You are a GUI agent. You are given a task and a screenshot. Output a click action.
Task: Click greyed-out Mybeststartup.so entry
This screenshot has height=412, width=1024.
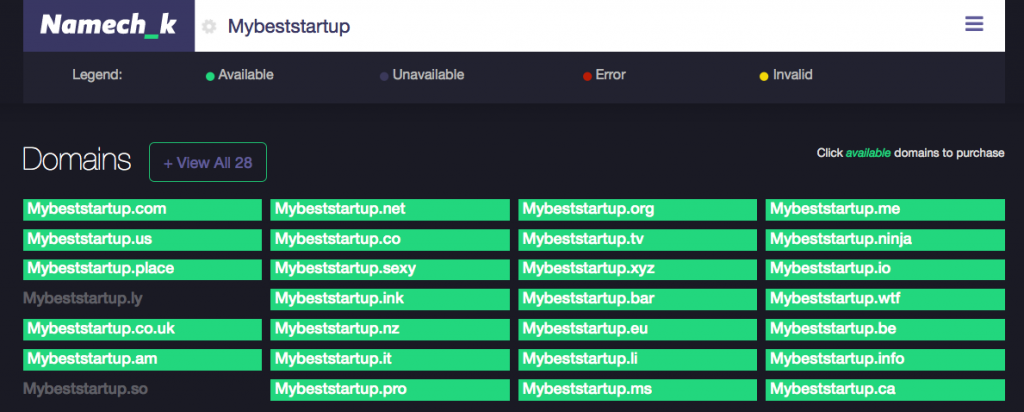(86, 389)
